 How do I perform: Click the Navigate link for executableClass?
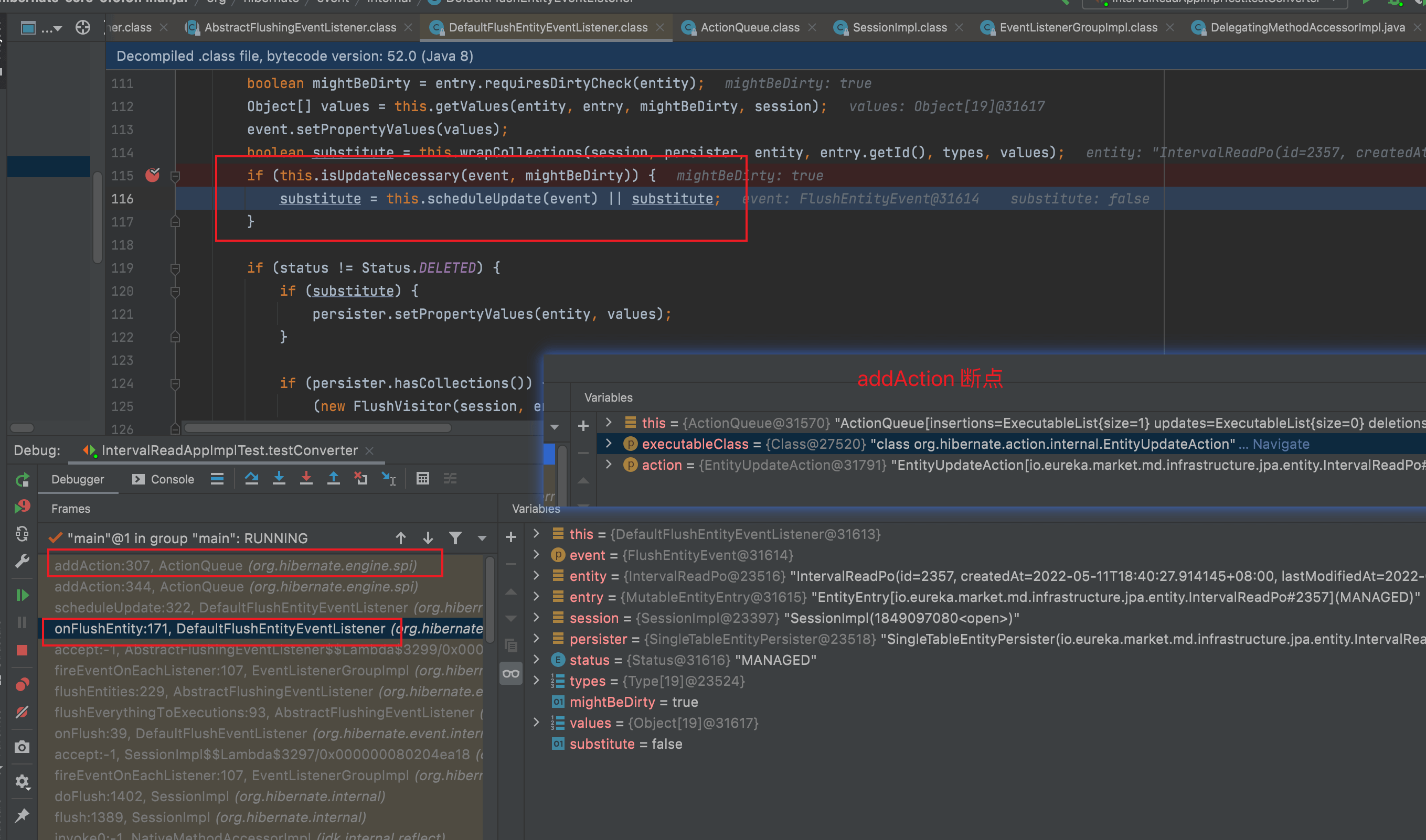coord(1281,444)
